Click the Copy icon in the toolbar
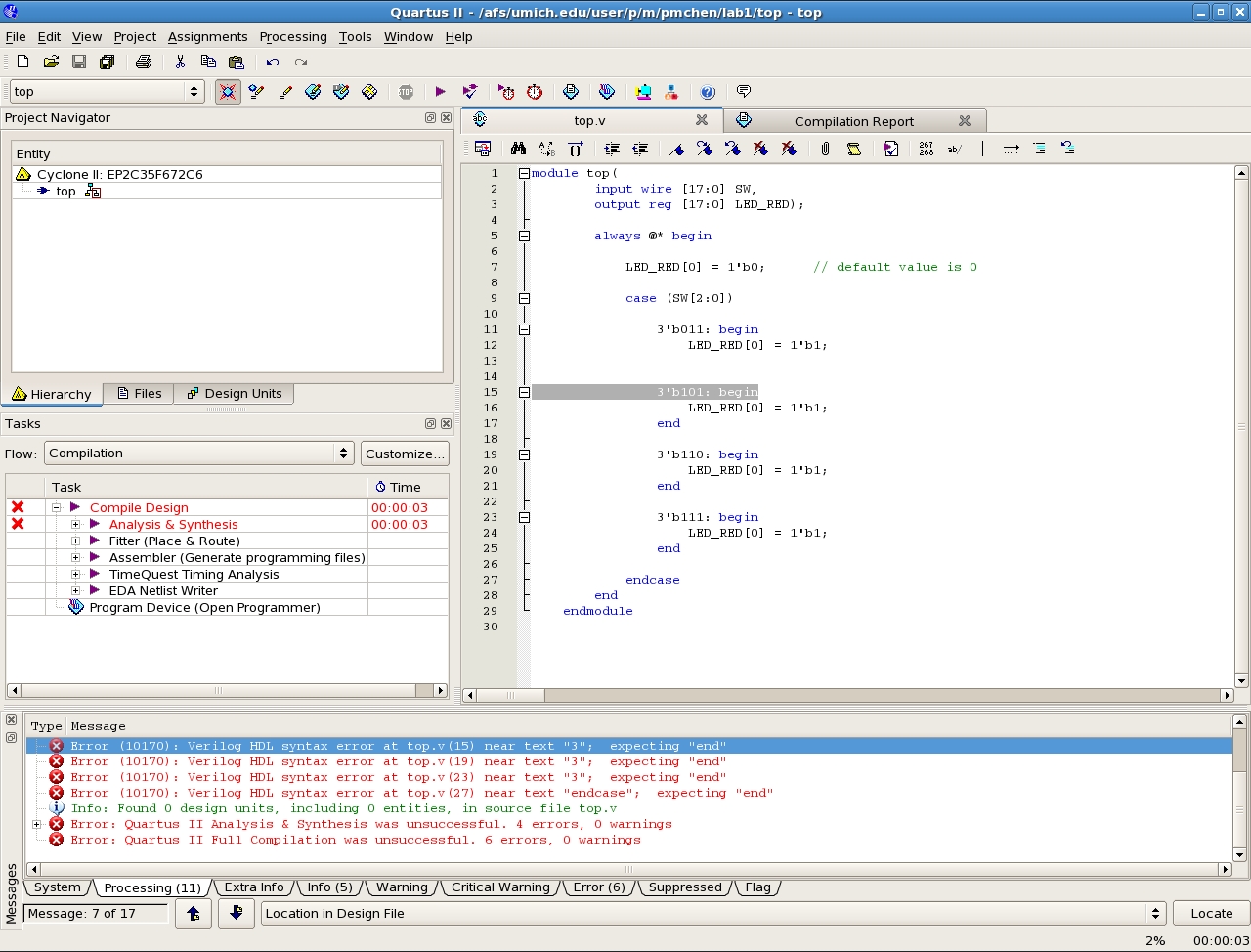The image size is (1251, 952). 208,62
